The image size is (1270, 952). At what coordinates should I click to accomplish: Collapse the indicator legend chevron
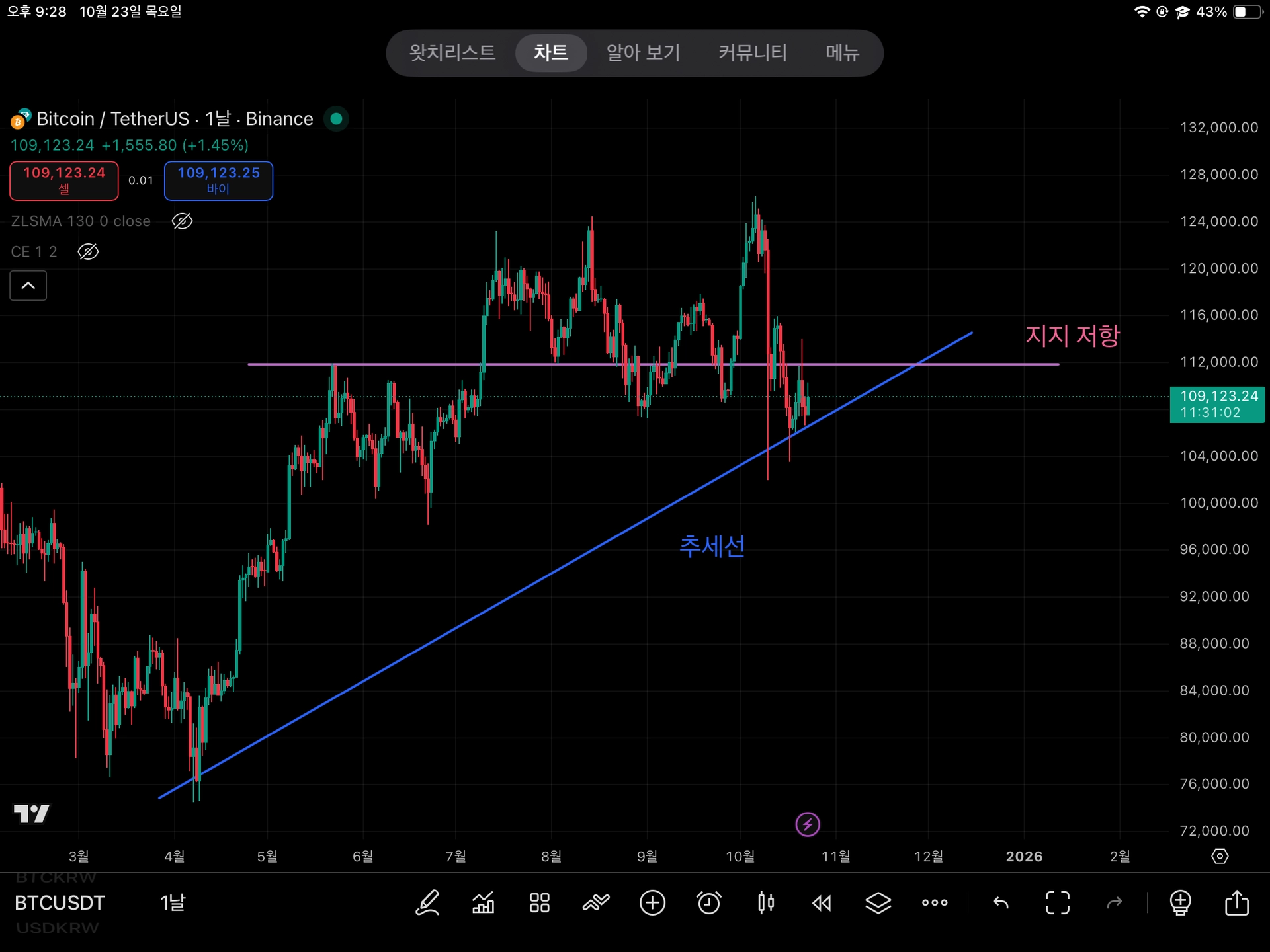[x=28, y=286]
